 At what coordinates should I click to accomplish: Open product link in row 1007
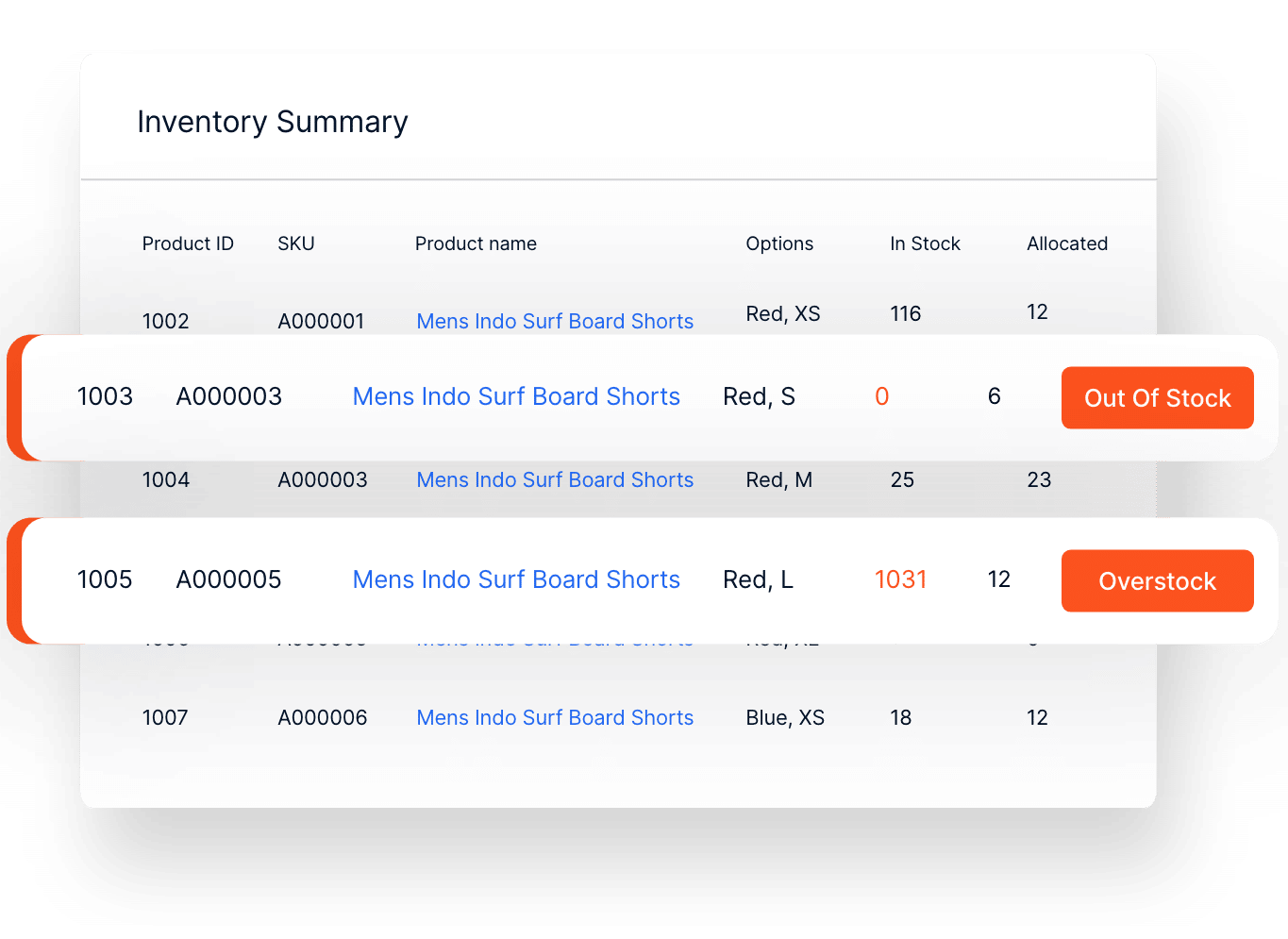tap(555, 717)
